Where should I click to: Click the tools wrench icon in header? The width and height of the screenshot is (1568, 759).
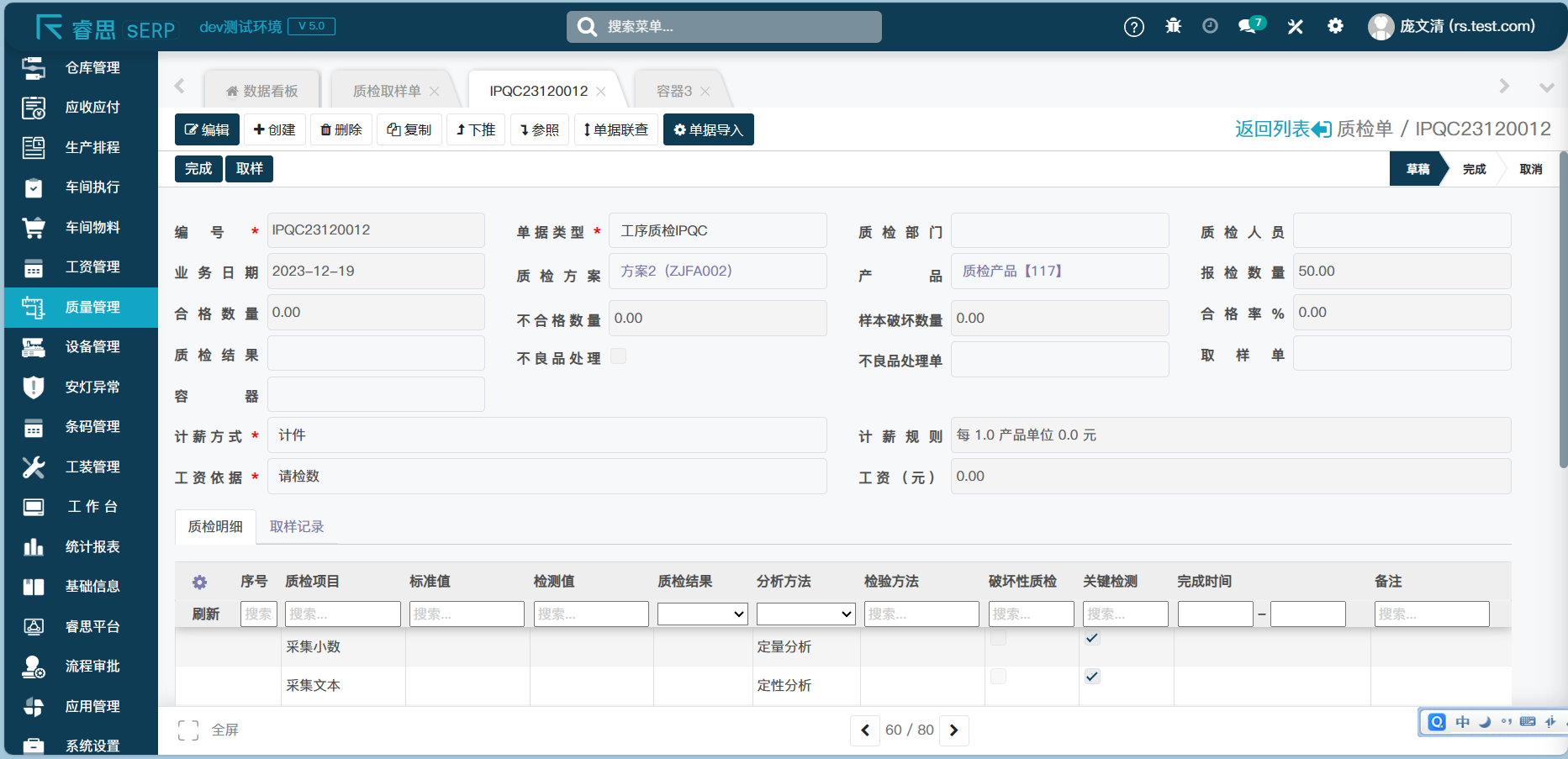[1295, 27]
